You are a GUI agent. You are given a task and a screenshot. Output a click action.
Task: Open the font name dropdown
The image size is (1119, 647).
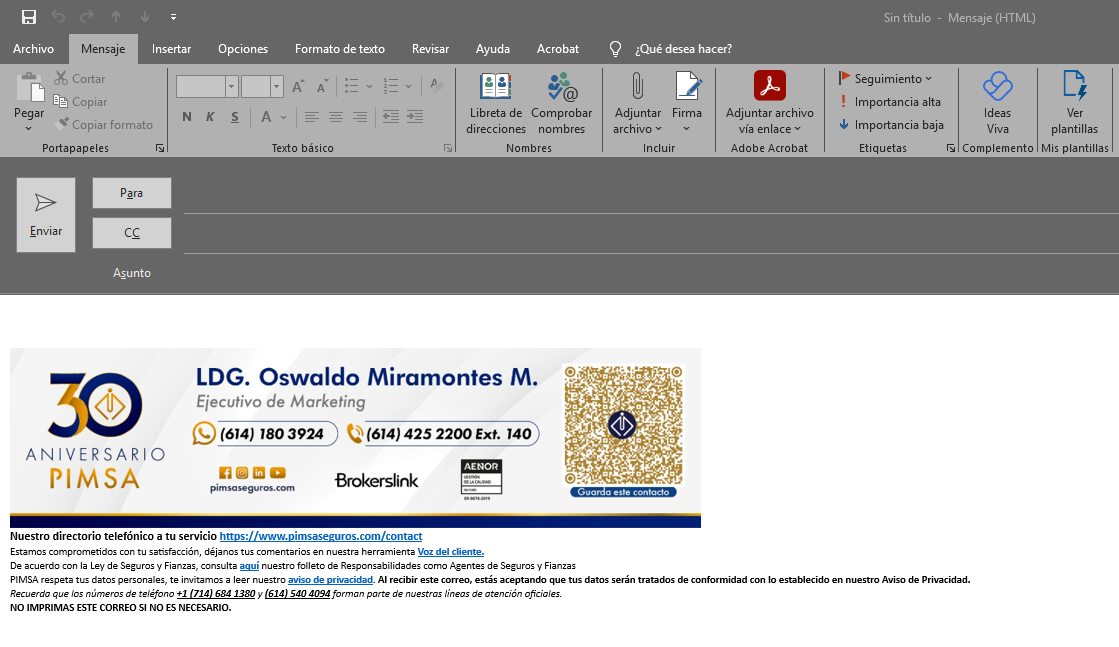point(231,86)
